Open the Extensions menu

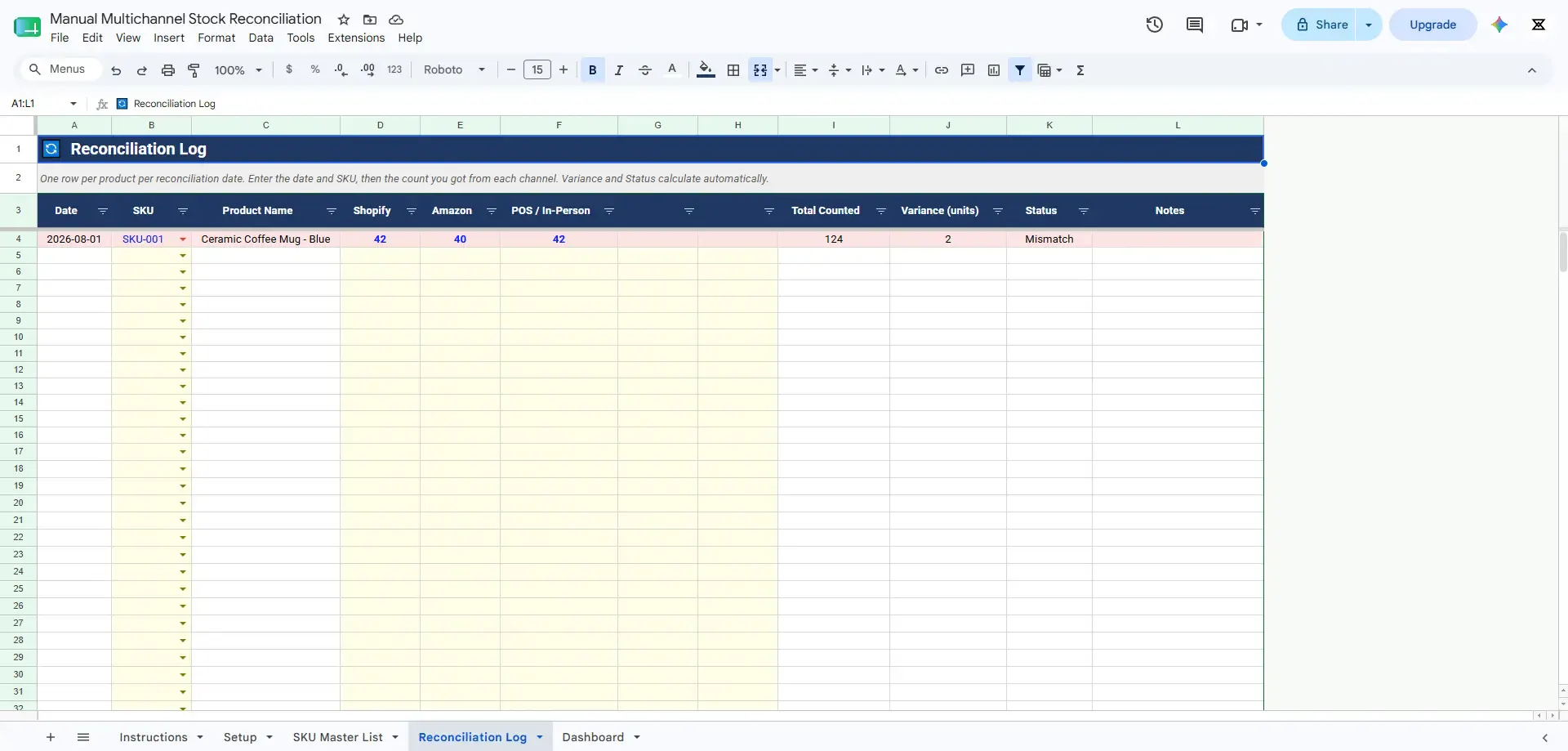(x=356, y=38)
